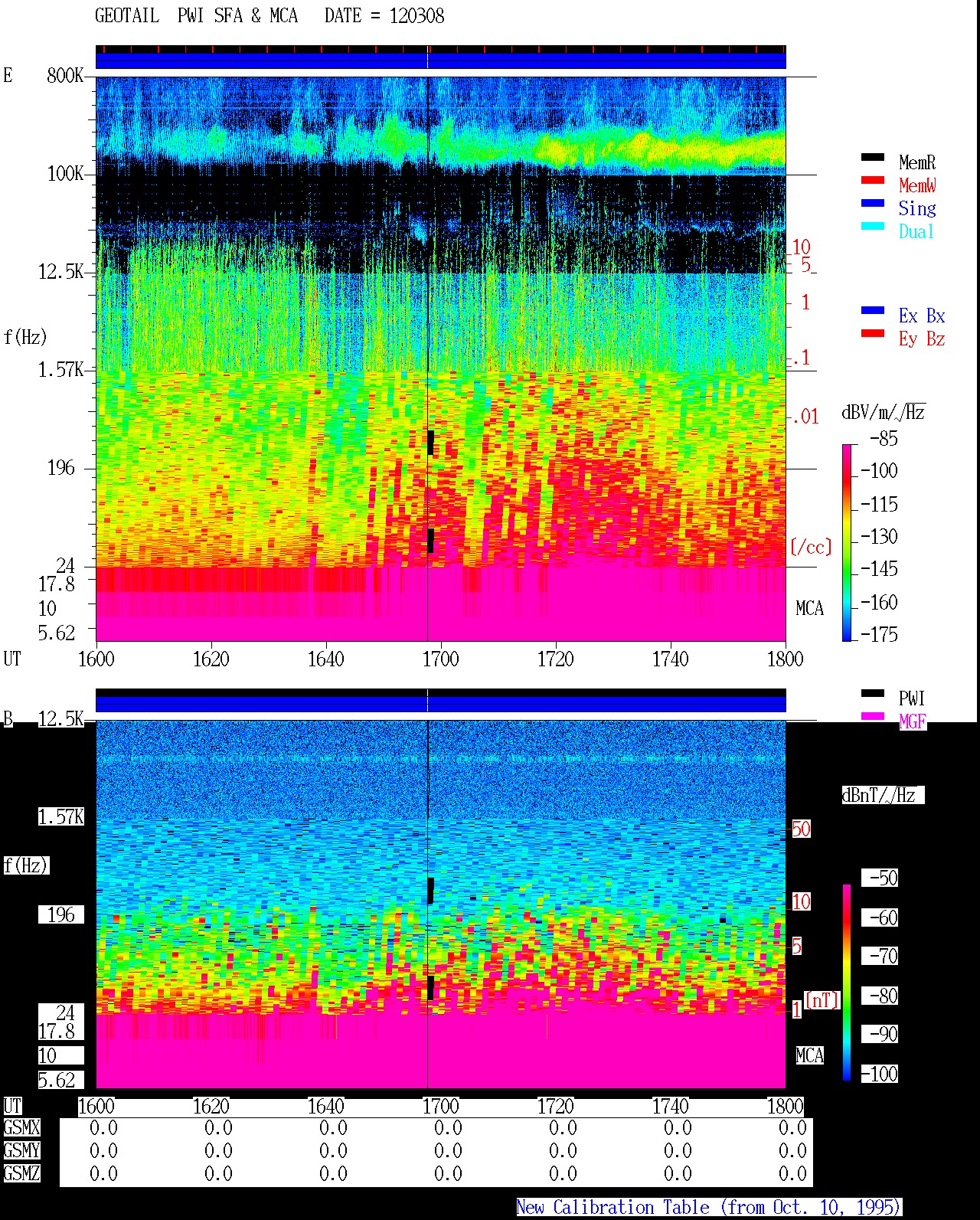Click the blue mode status strip above E panel
Viewport: 980px width, 1220px height.
point(441,61)
